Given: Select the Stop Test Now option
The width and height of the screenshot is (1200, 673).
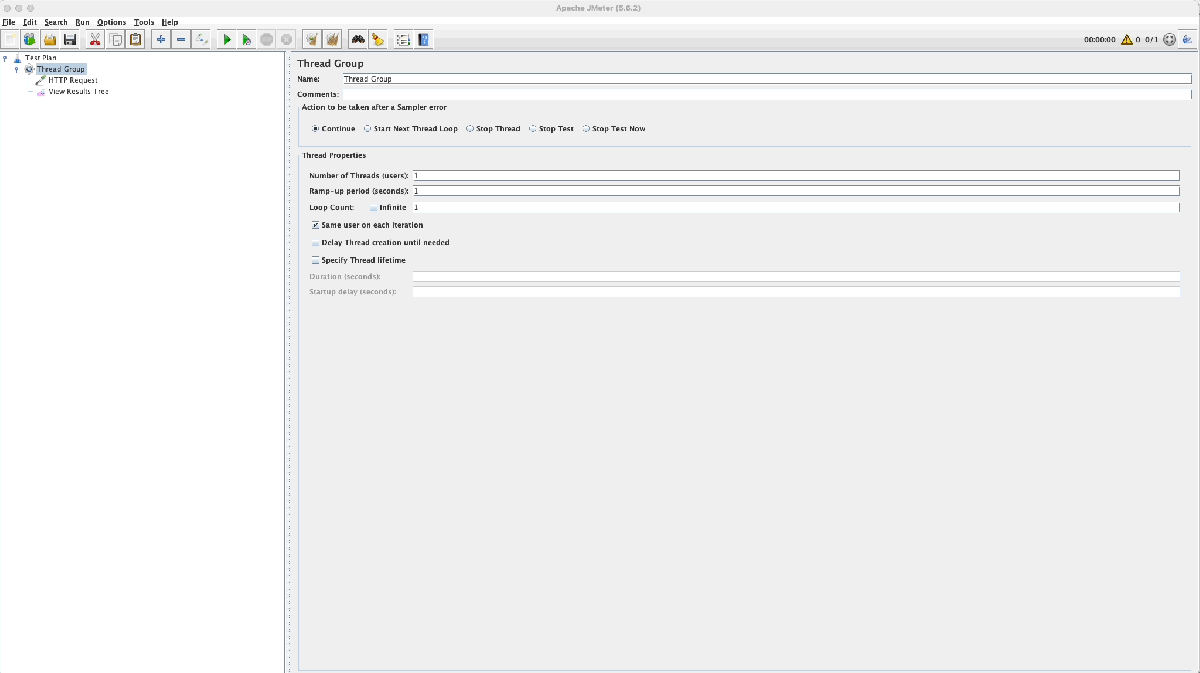Looking at the screenshot, I should click(x=586, y=128).
